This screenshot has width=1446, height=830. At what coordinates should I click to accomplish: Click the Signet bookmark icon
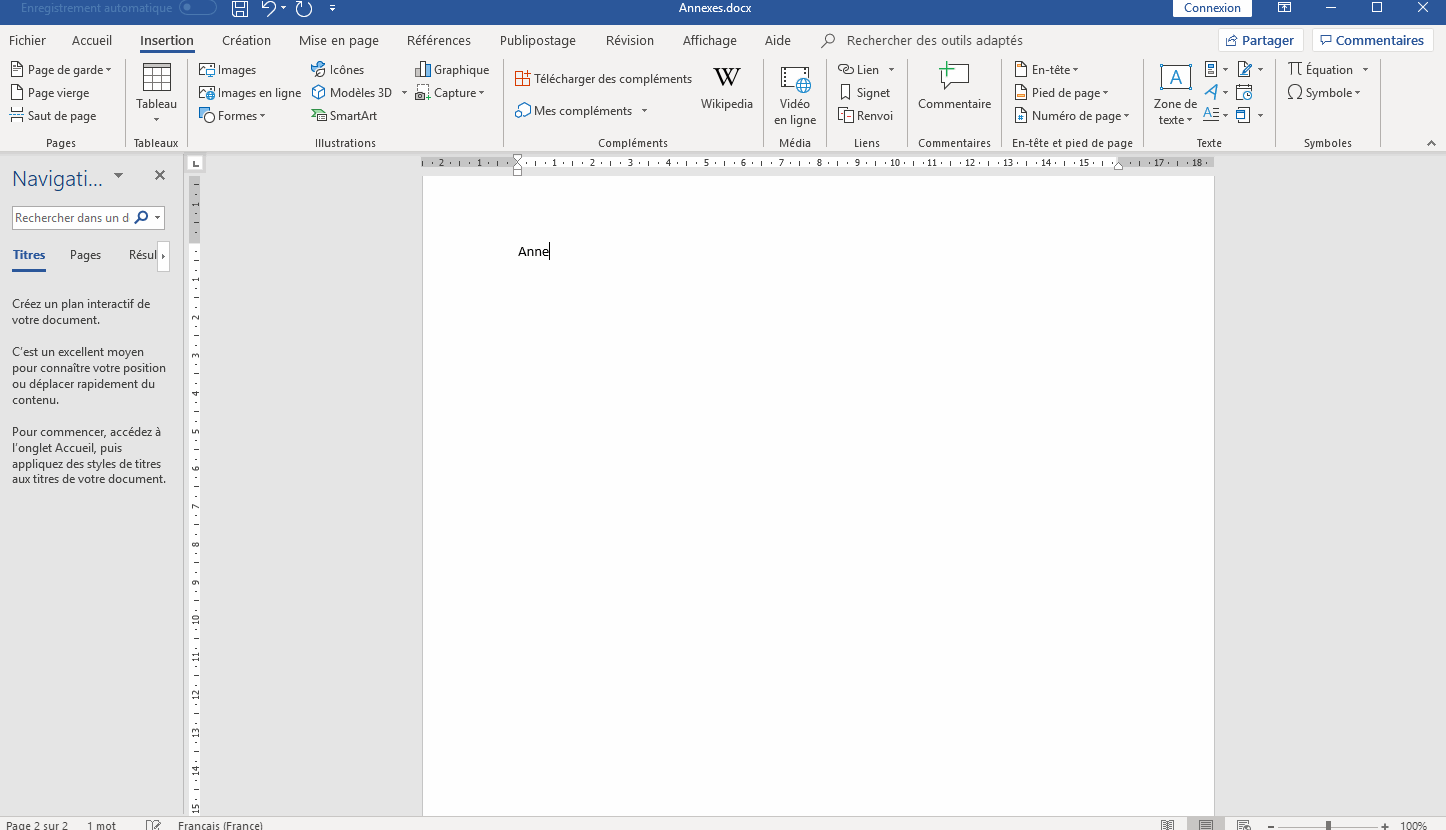[864, 93]
